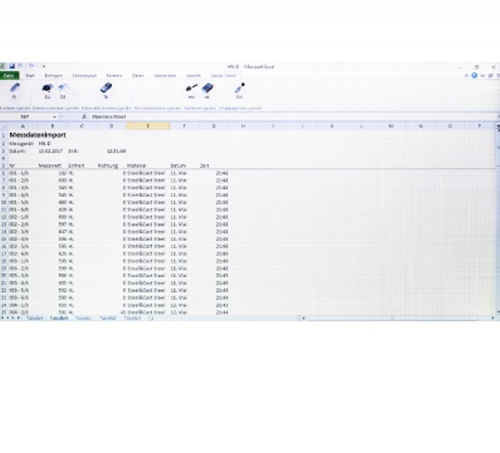Click the Einheit column heading cell
The width and height of the screenshot is (500, 453).
coord(76,166)
